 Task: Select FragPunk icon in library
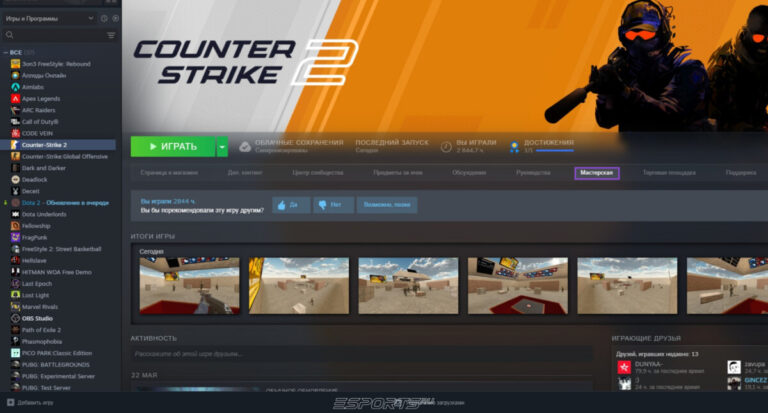15,237
